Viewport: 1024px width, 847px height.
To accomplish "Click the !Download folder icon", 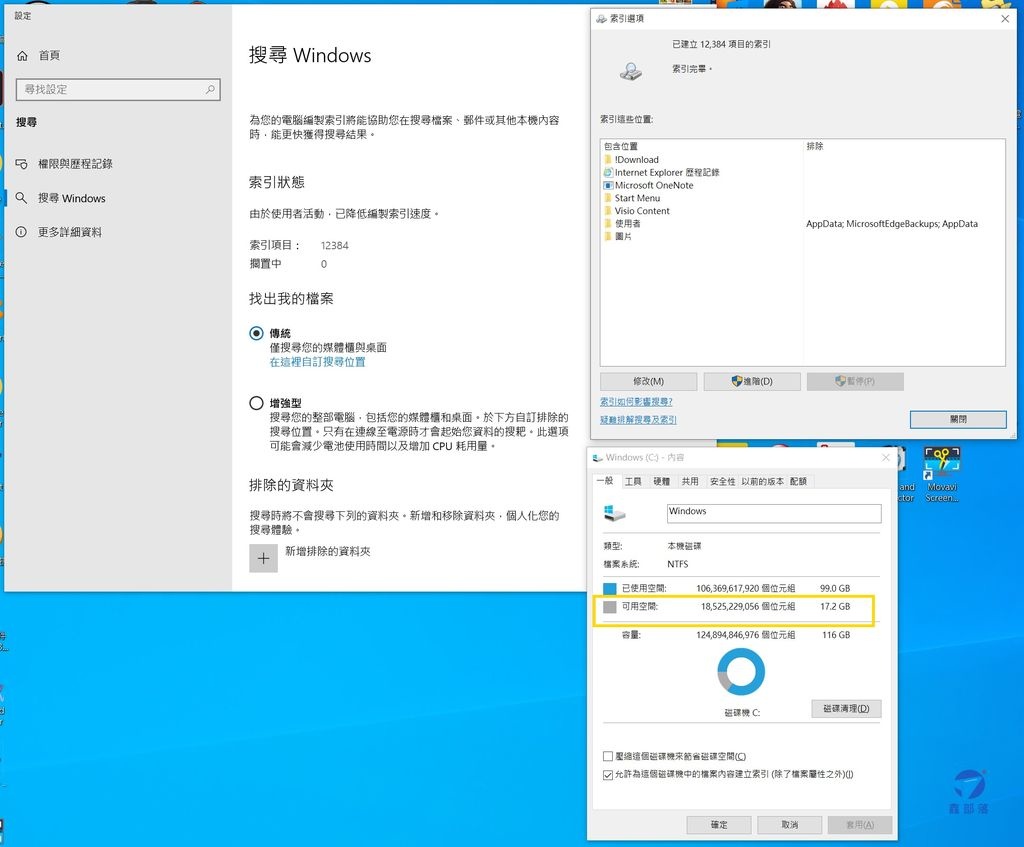I will [608, 159].
